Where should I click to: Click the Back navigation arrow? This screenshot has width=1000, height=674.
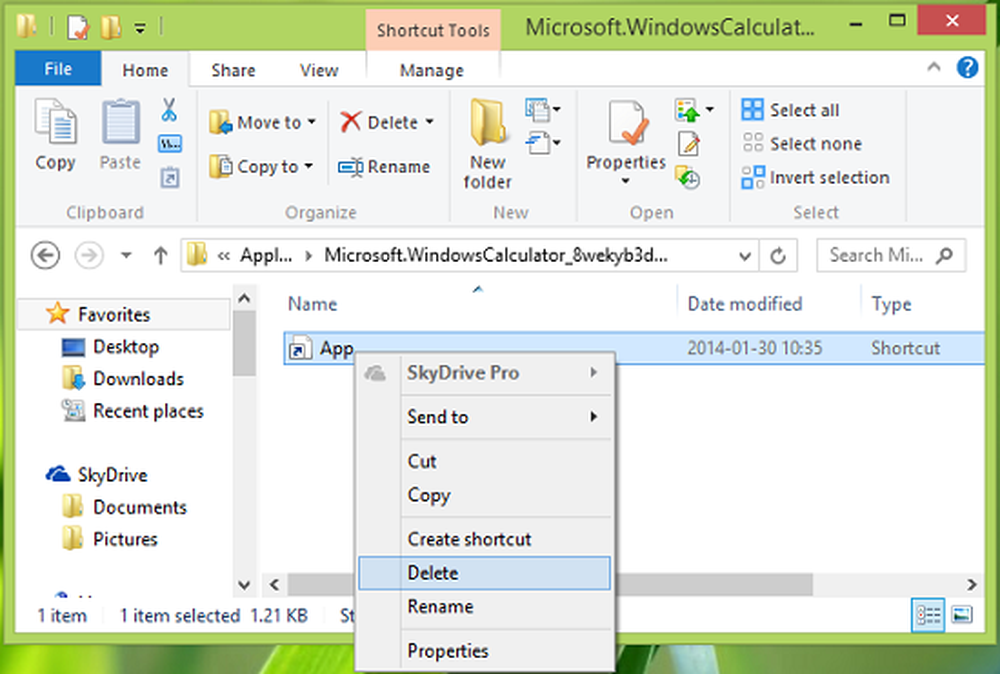(45, 256)
